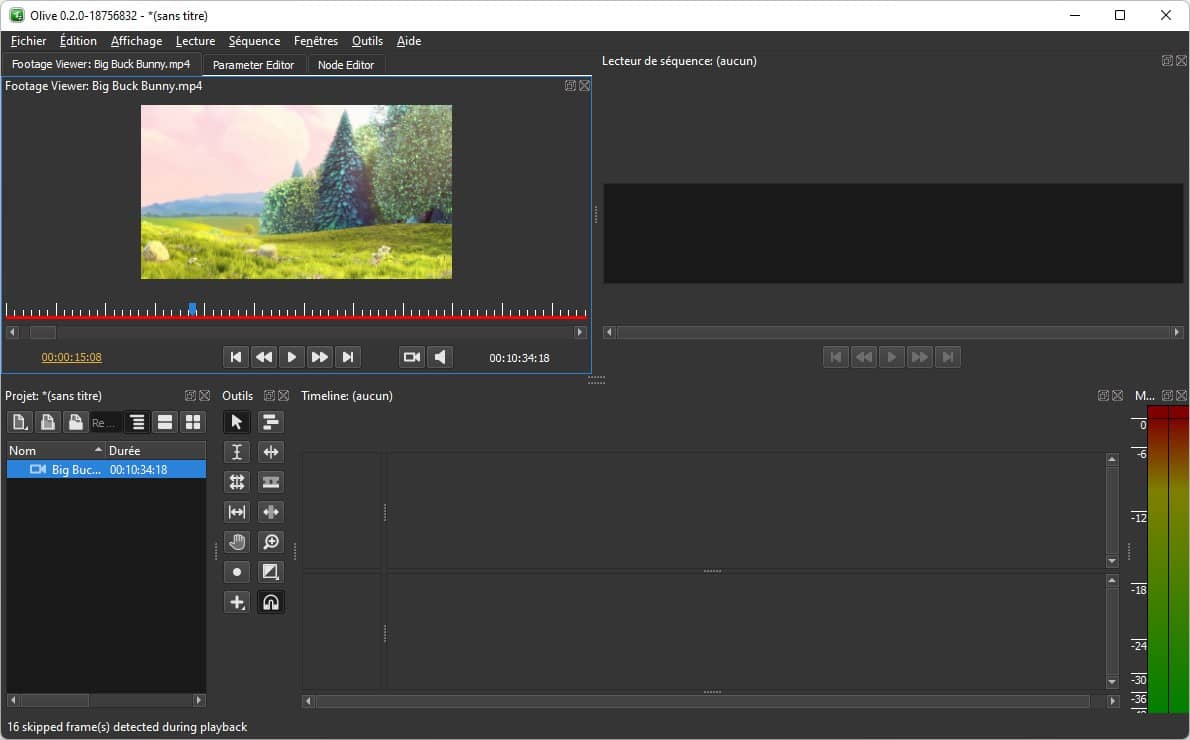
Task: Click the Durée column header
Action: click(x=156, y=451)
